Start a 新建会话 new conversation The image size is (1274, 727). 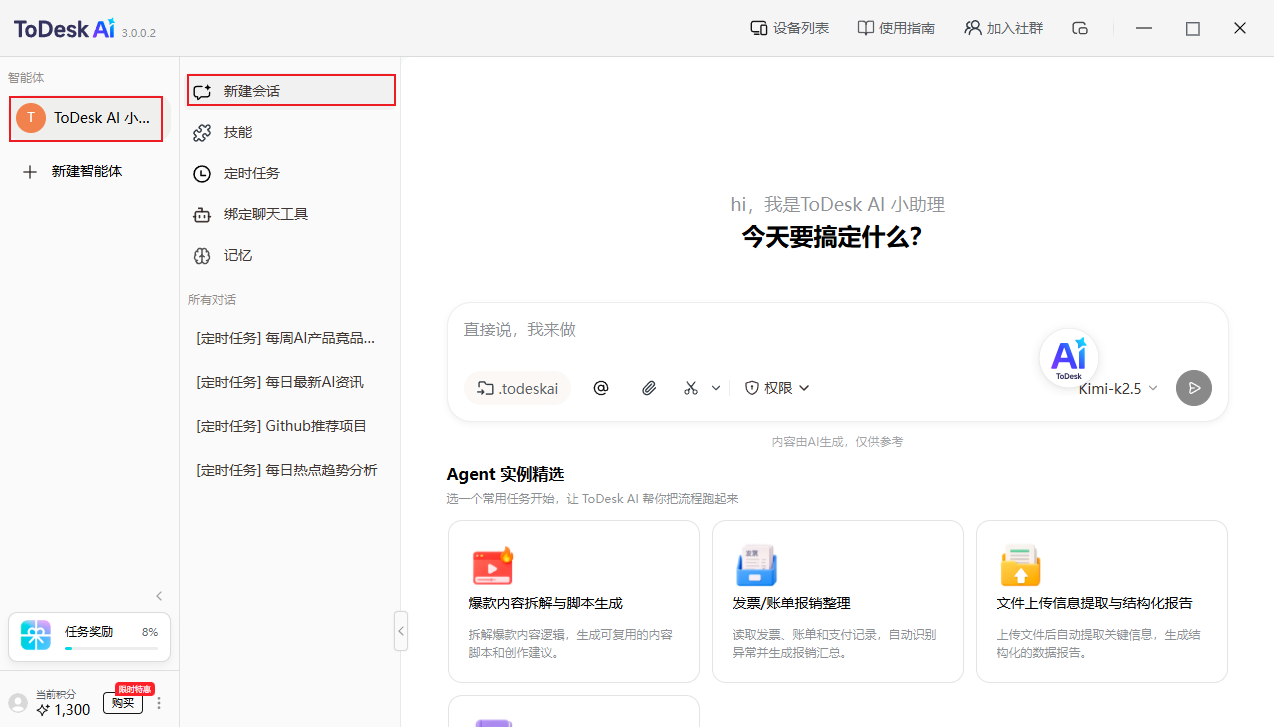click(x=292, y=90)
